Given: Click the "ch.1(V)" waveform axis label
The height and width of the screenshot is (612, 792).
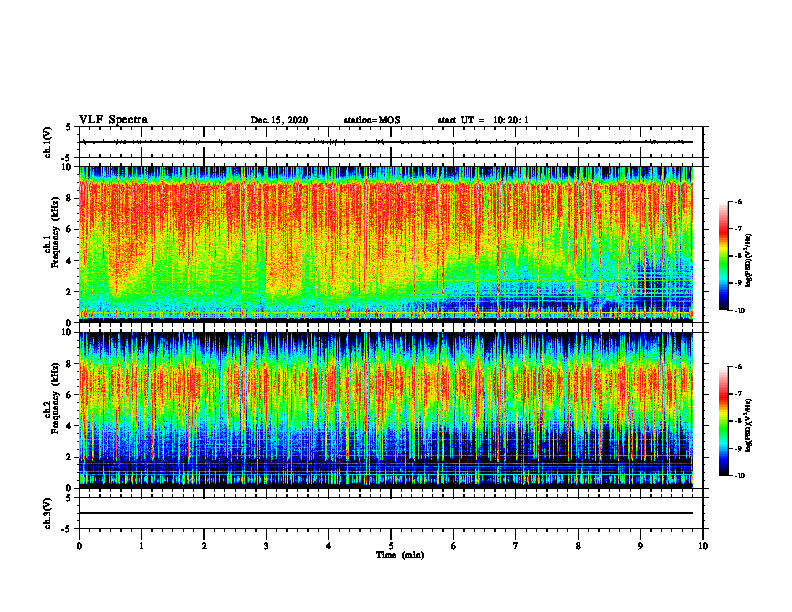Looking at the screenshot, I should pyautogui.click(x=47, y=142).
